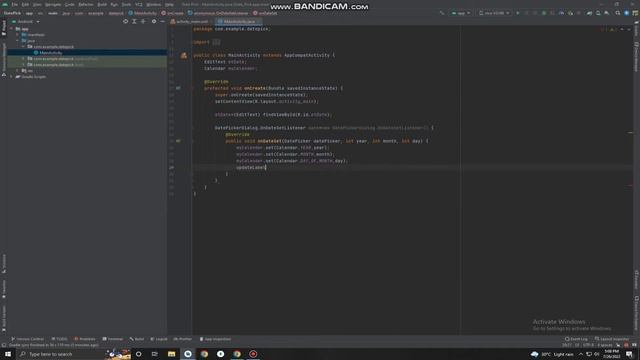Open the Windows notification center
The height and width of the screenshot is (360, 640).
(629, 354)
